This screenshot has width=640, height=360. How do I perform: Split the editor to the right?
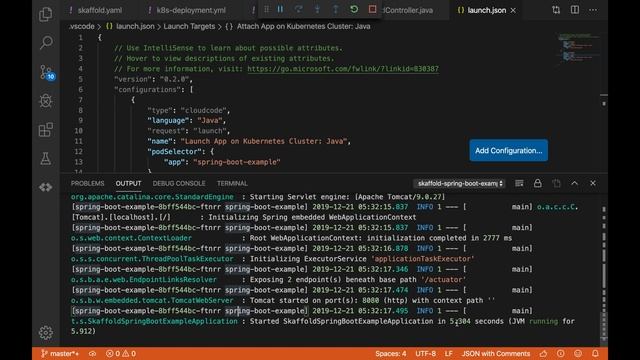(x=575, y=10)
